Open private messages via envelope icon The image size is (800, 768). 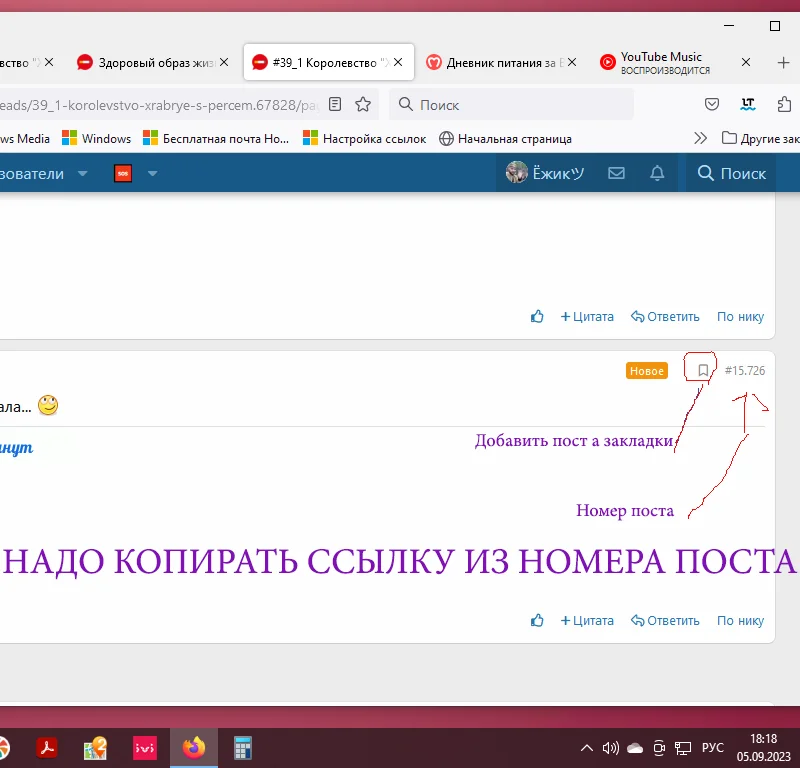click(x=616, y=172)
